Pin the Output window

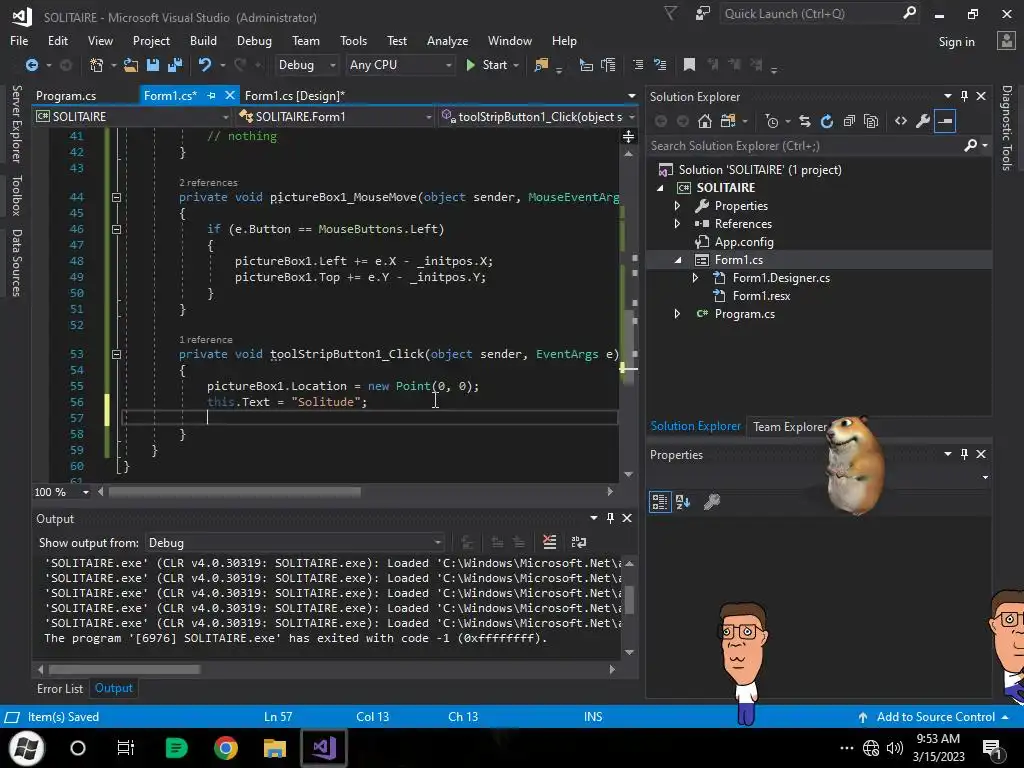610,518
